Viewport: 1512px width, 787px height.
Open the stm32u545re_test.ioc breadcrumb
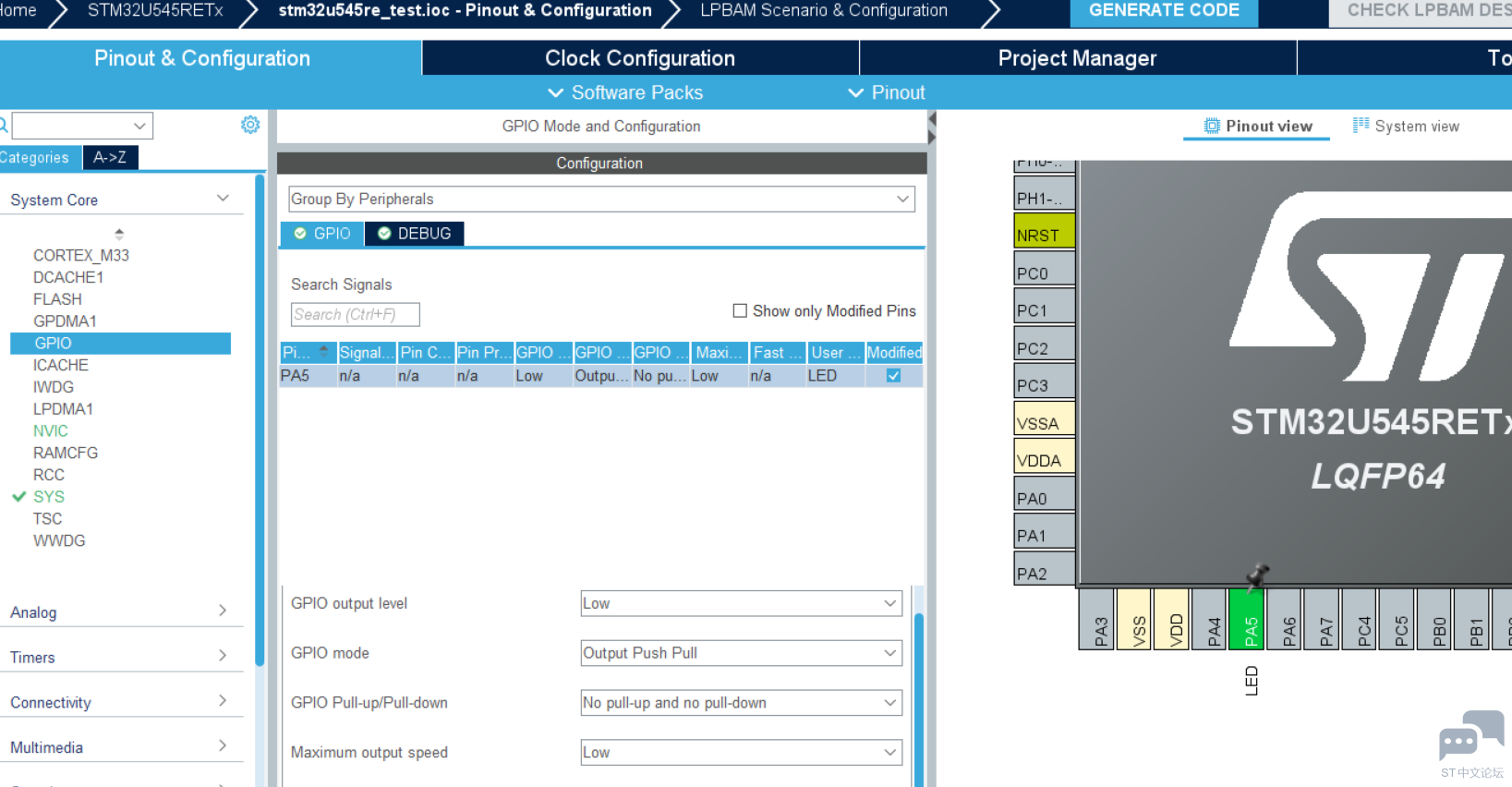tap(466, 10)
